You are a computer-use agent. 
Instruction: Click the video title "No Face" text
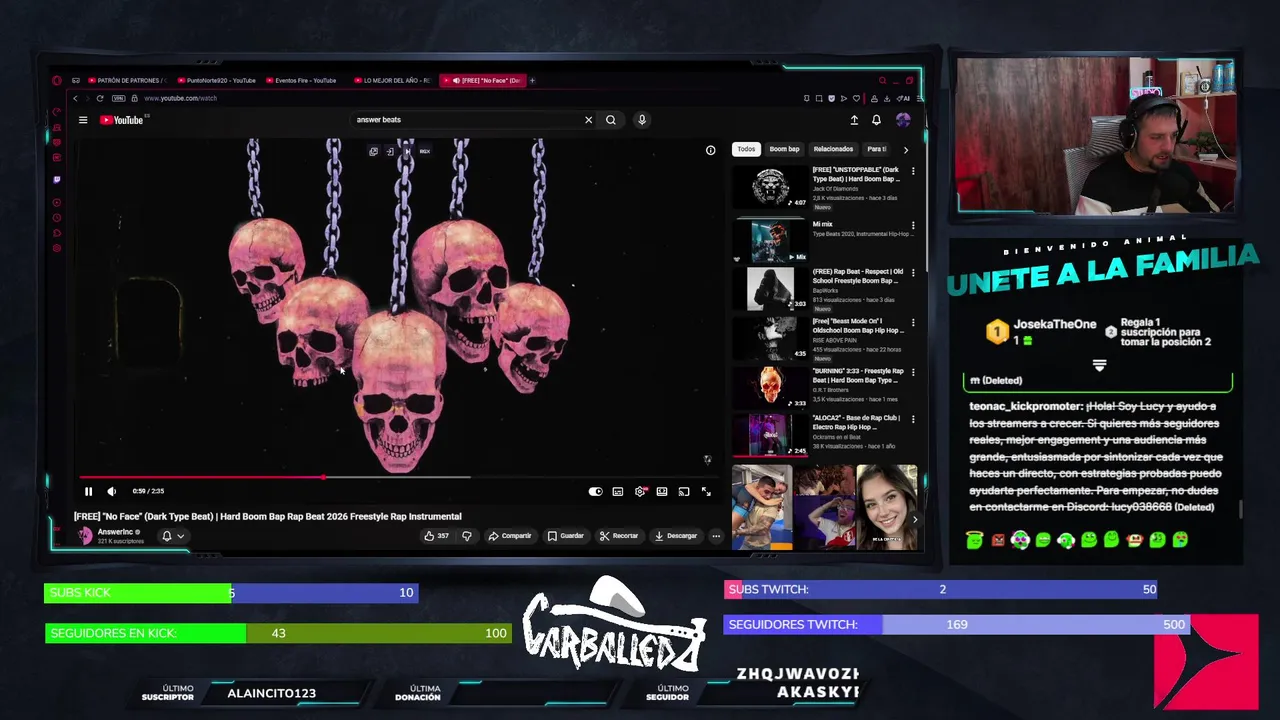tap(267, 516)
